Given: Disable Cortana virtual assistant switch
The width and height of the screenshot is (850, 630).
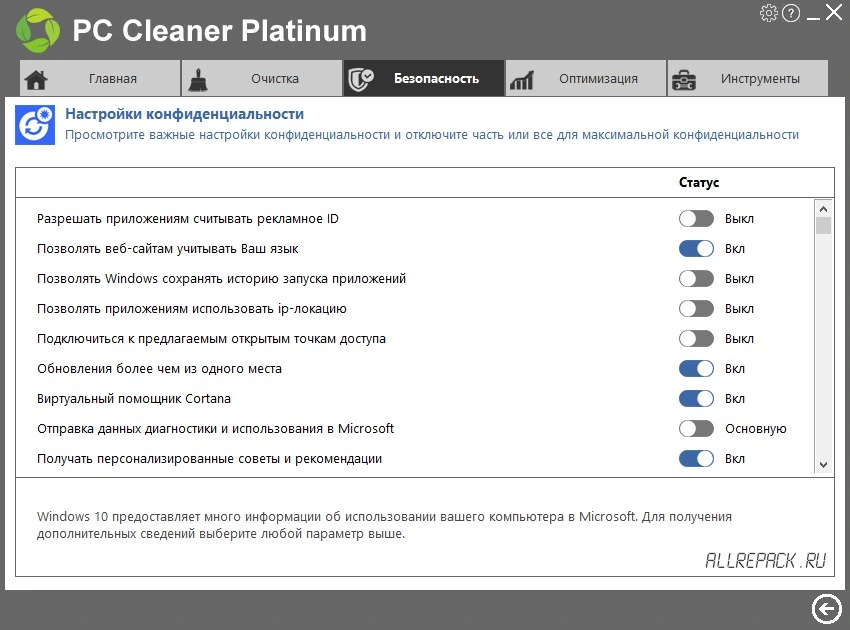Looking at the screenshot, I should pyautogui.click(x=696, y=398).
